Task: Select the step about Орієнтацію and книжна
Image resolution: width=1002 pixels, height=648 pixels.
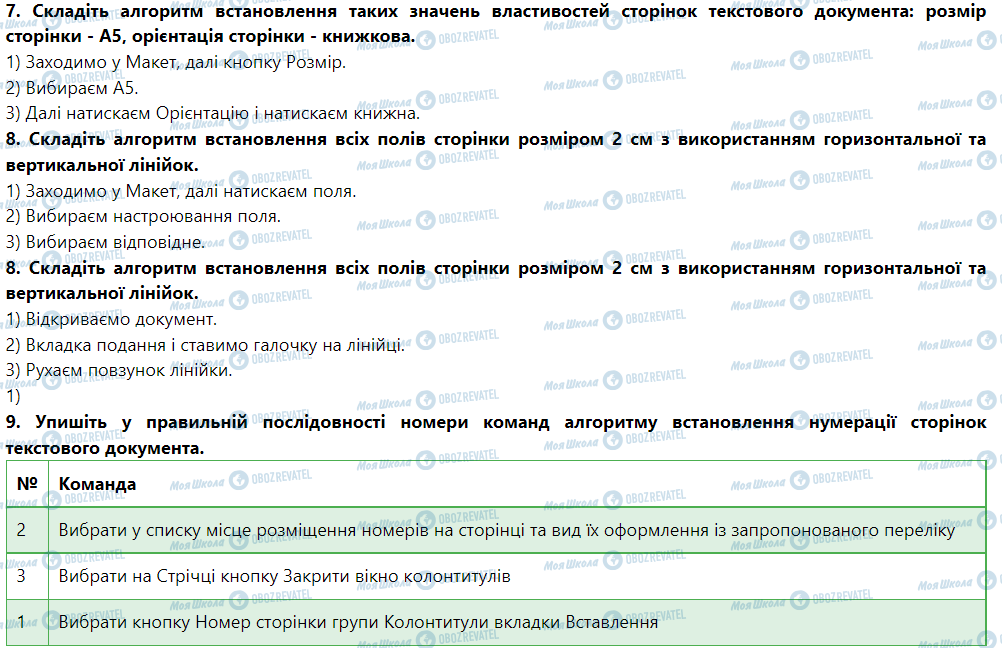Action: pyautogui.click(x=212, y=114)
